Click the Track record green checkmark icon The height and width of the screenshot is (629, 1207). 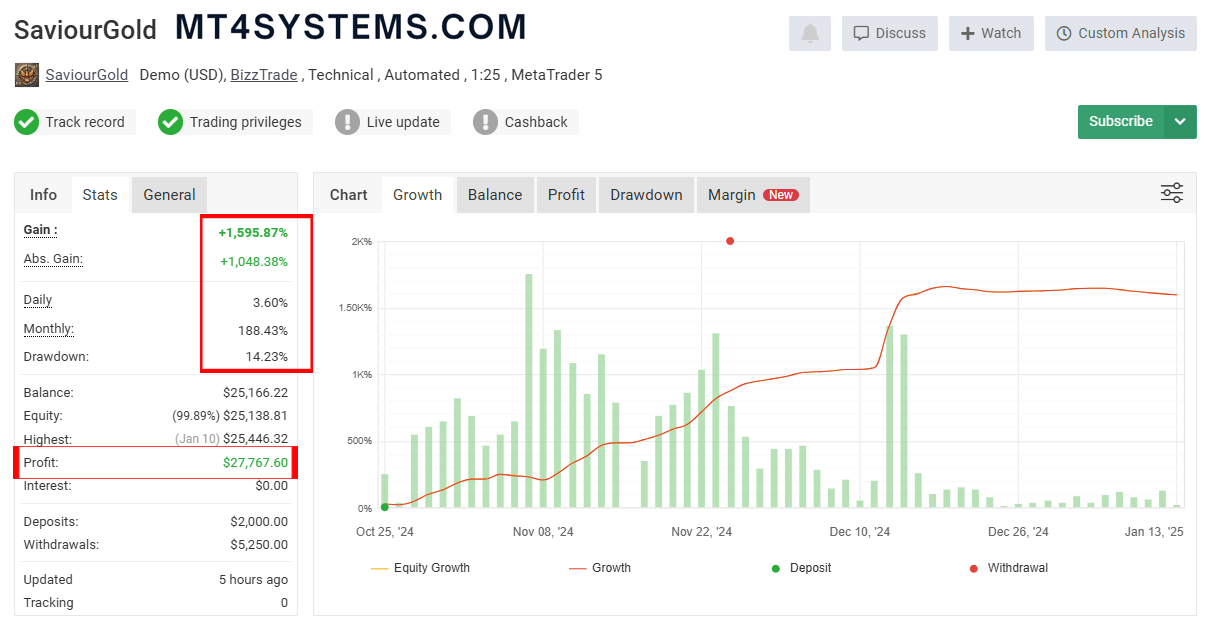point(26,122)
